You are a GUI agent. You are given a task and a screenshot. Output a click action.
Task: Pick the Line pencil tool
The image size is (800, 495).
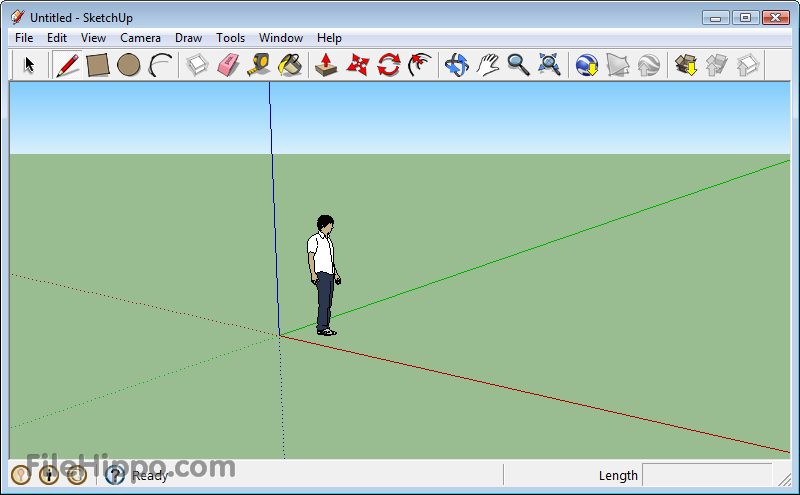[x=67, y=65]
